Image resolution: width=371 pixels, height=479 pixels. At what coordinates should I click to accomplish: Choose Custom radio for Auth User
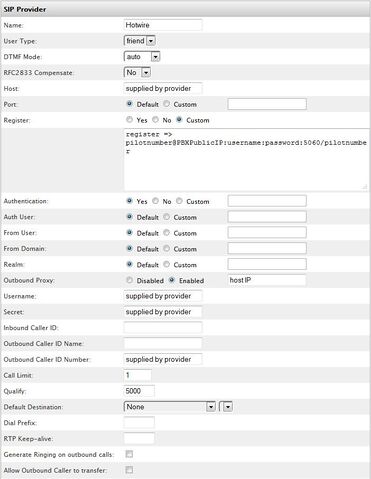click(x=166, y=217)
